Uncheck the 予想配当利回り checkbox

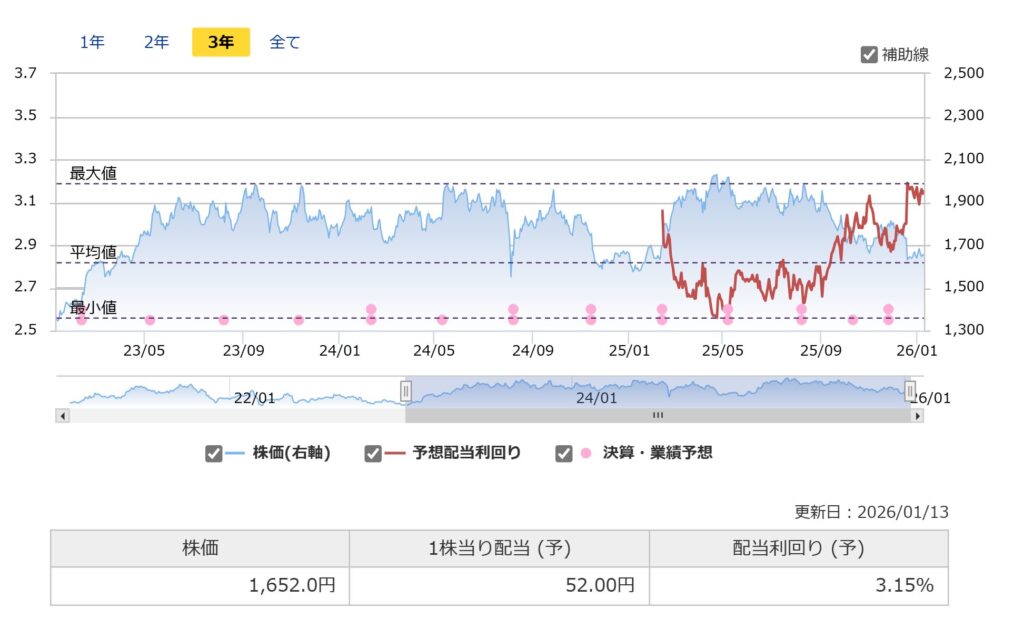(x=372, y=452)
